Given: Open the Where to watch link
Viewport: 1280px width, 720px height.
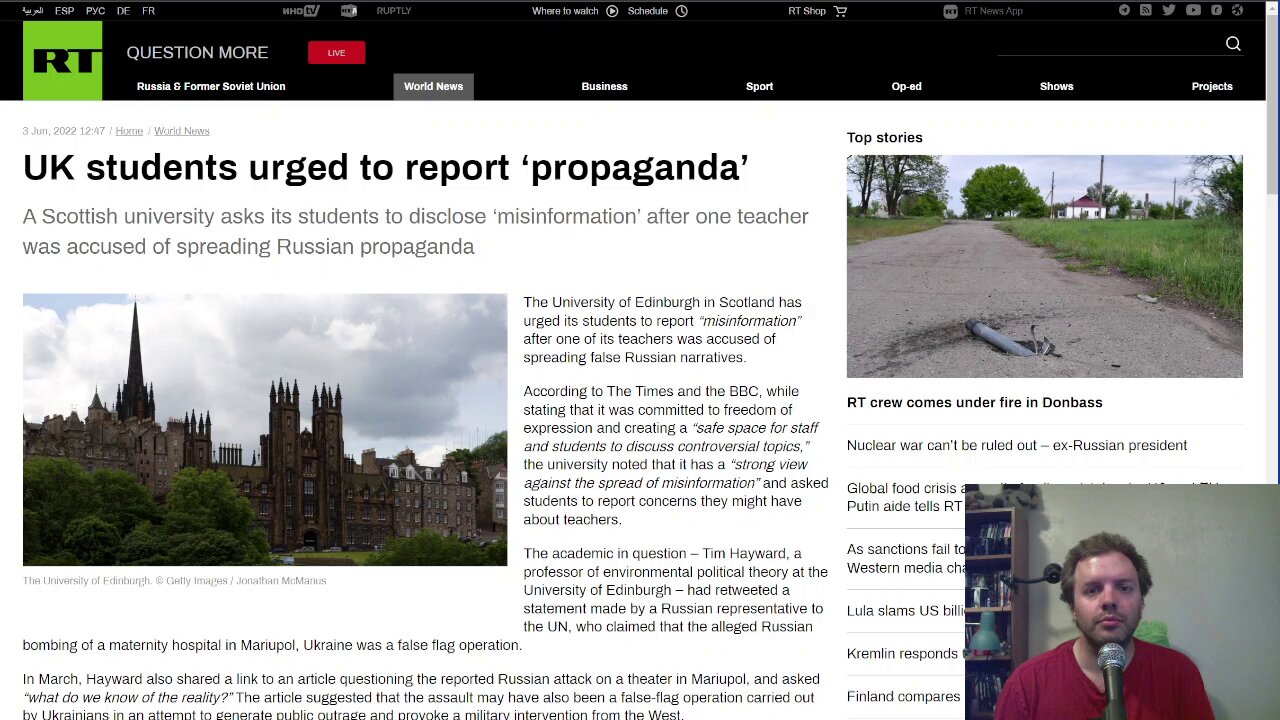Looking at the screenshot, I should pos(565,11).
